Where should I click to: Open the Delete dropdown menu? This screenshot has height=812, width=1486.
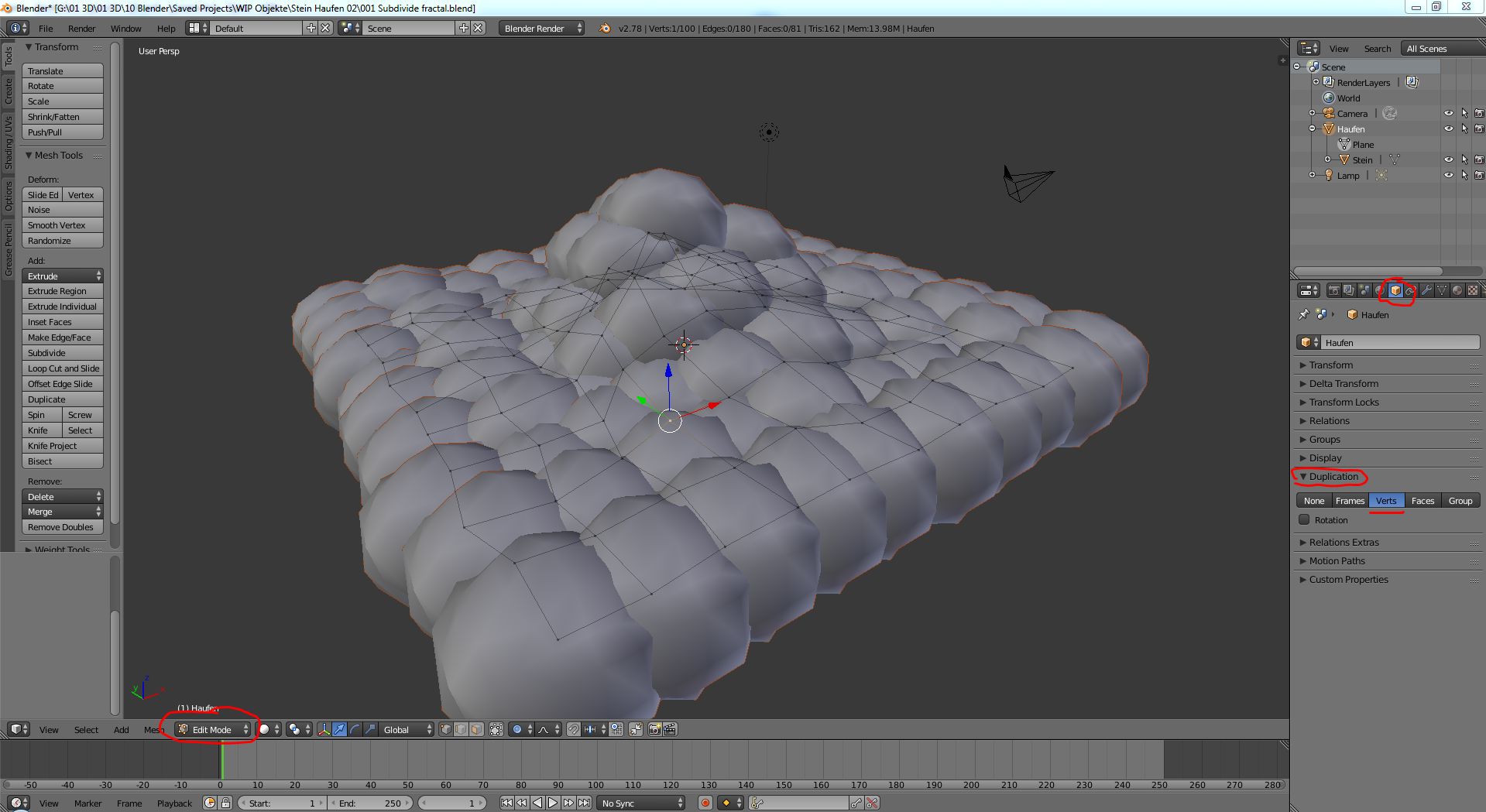pos(63,496)
